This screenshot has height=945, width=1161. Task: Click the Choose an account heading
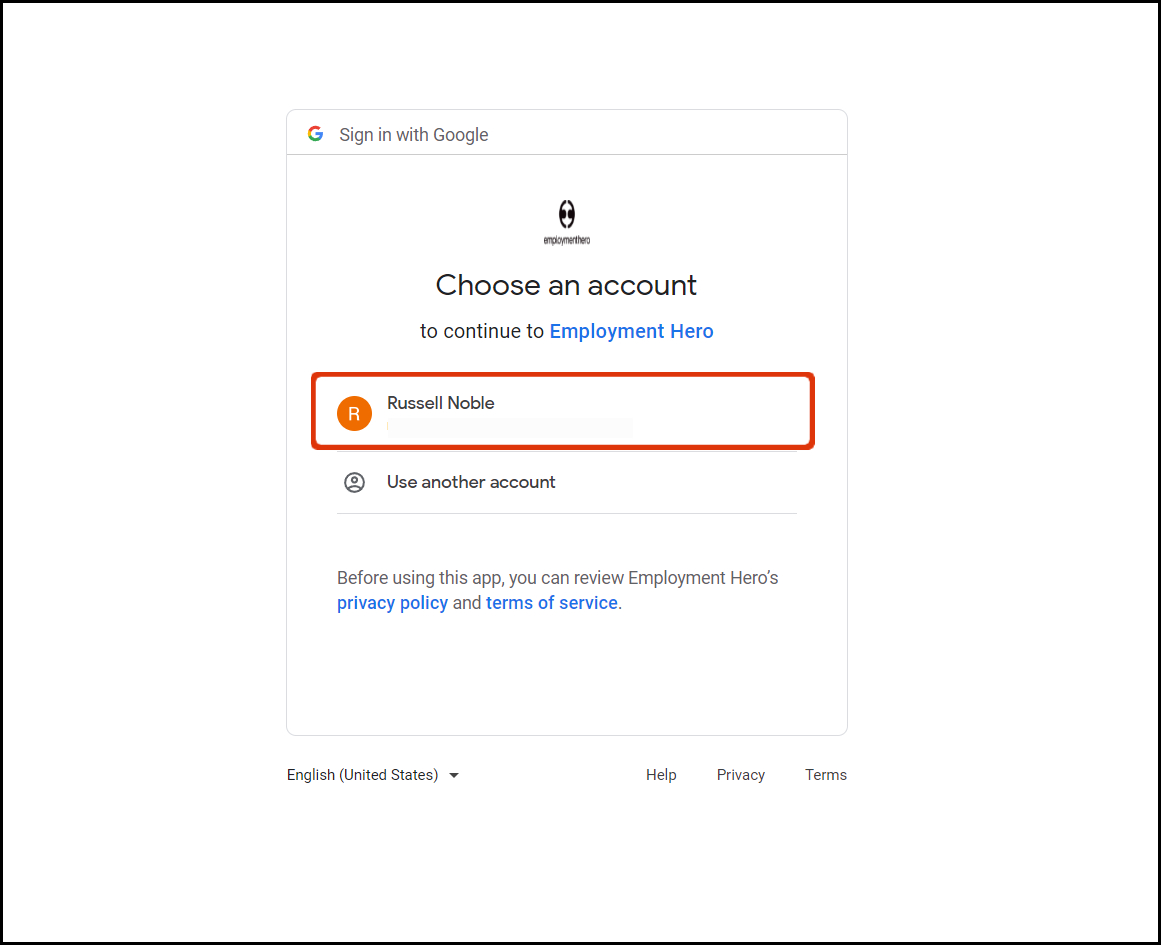(x=566, y=285)
